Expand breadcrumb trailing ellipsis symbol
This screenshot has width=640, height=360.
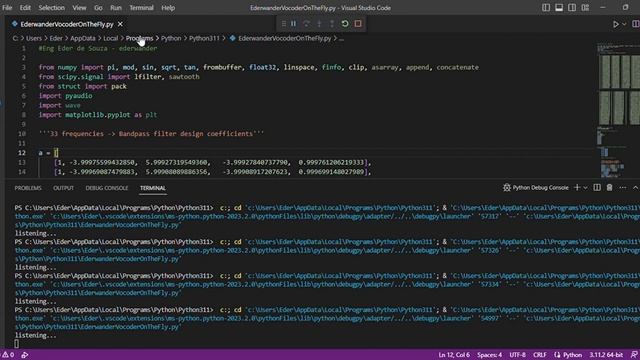click(341, 38)
